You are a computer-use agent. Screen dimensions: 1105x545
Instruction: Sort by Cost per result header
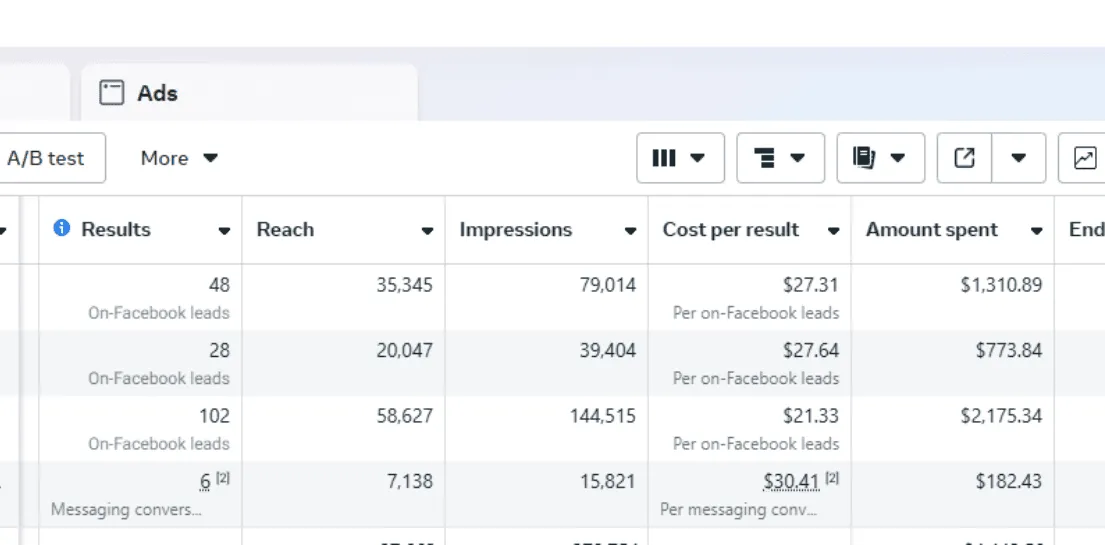pos(730,230)
